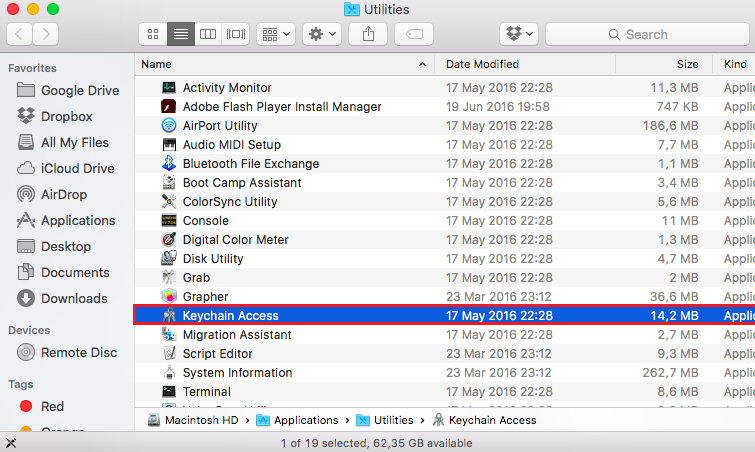Select the Red tag in sidebar
Screen dimensions: 755x452
(x=41, y=406)
